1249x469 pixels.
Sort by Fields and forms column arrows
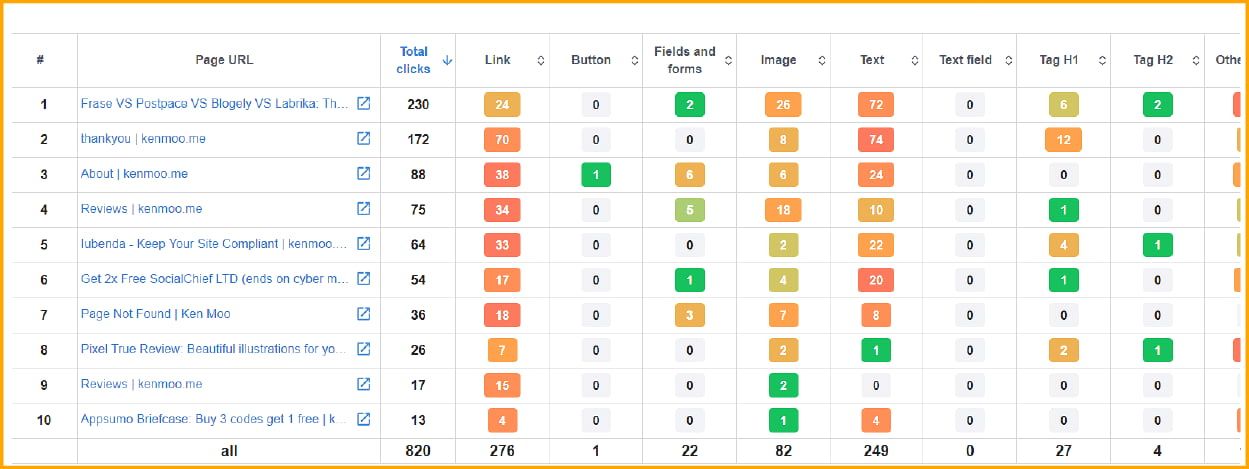(728, 60)
